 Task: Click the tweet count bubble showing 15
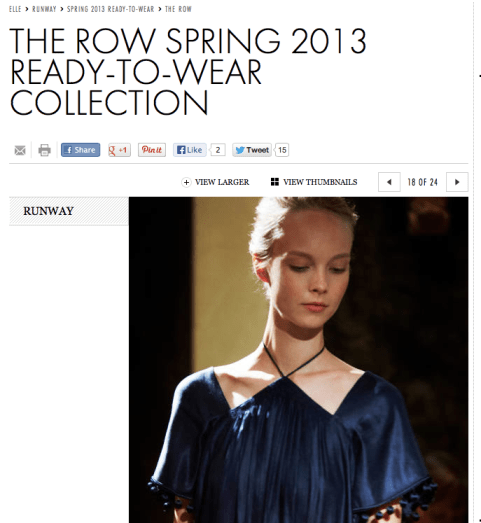282,150
